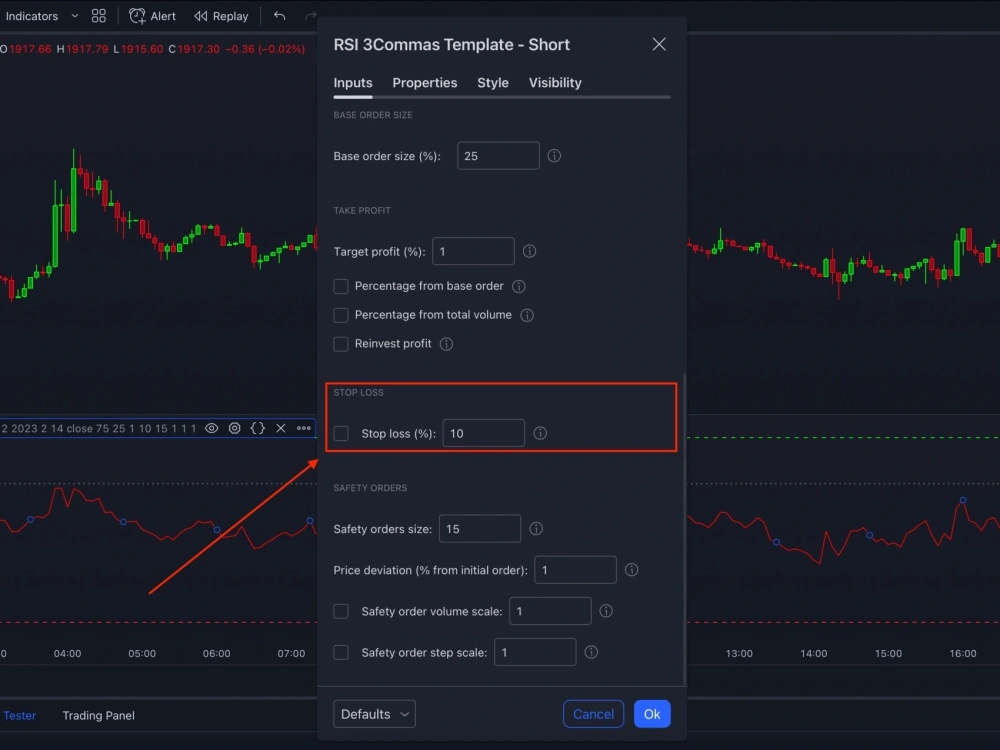Edit Safety order step scale field
1000x750 pixels.
[x=535, y=652]
